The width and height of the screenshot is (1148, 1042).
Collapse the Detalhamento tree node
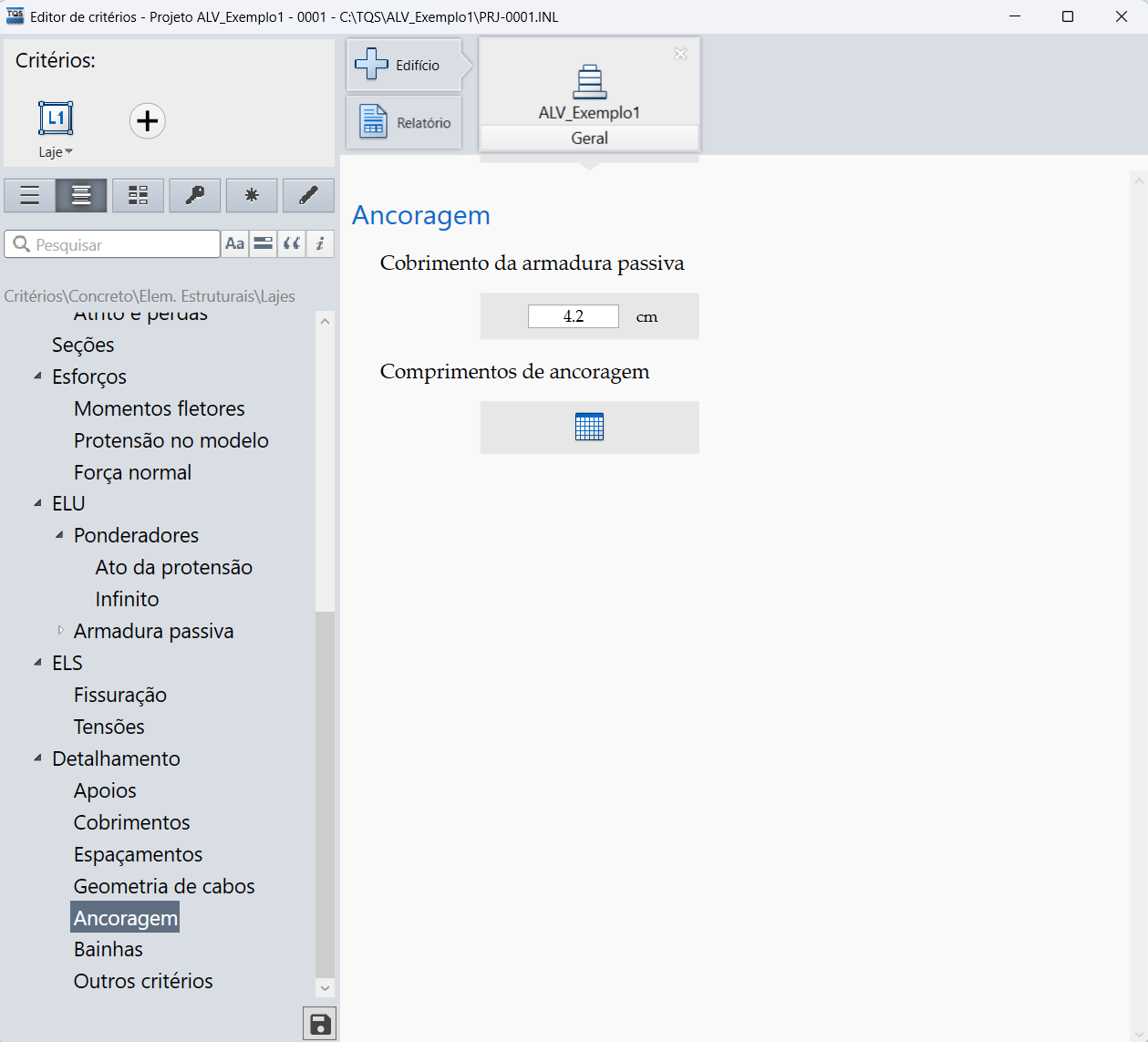coord(37,758)
